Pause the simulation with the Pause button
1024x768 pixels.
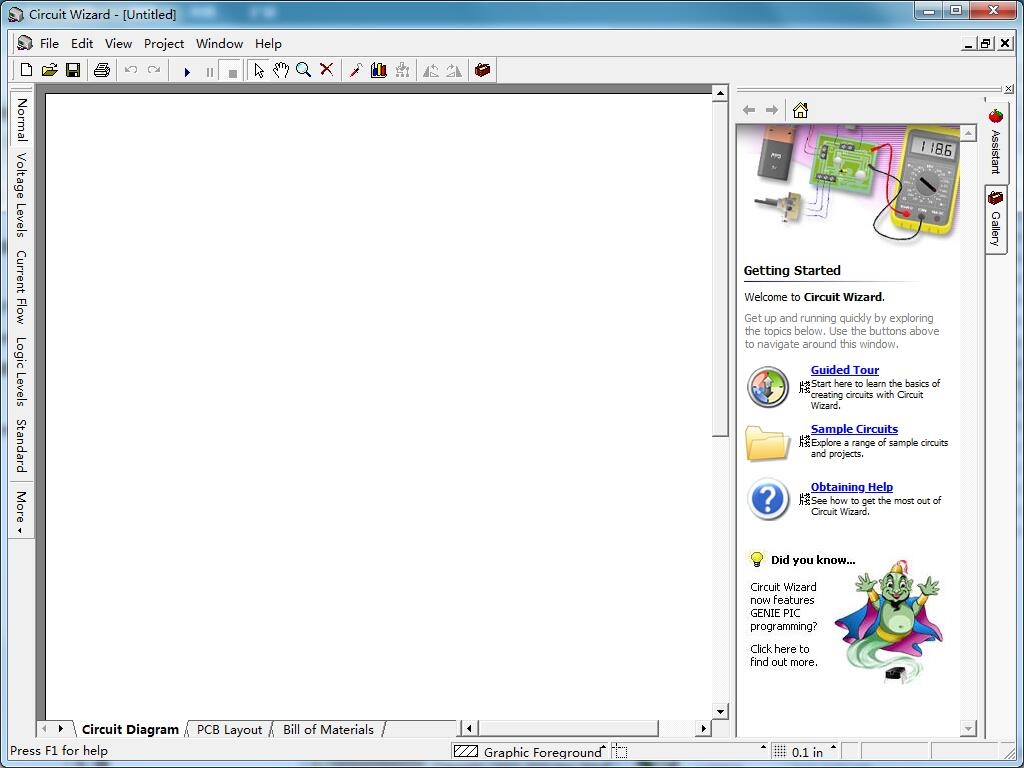point(210,71)
